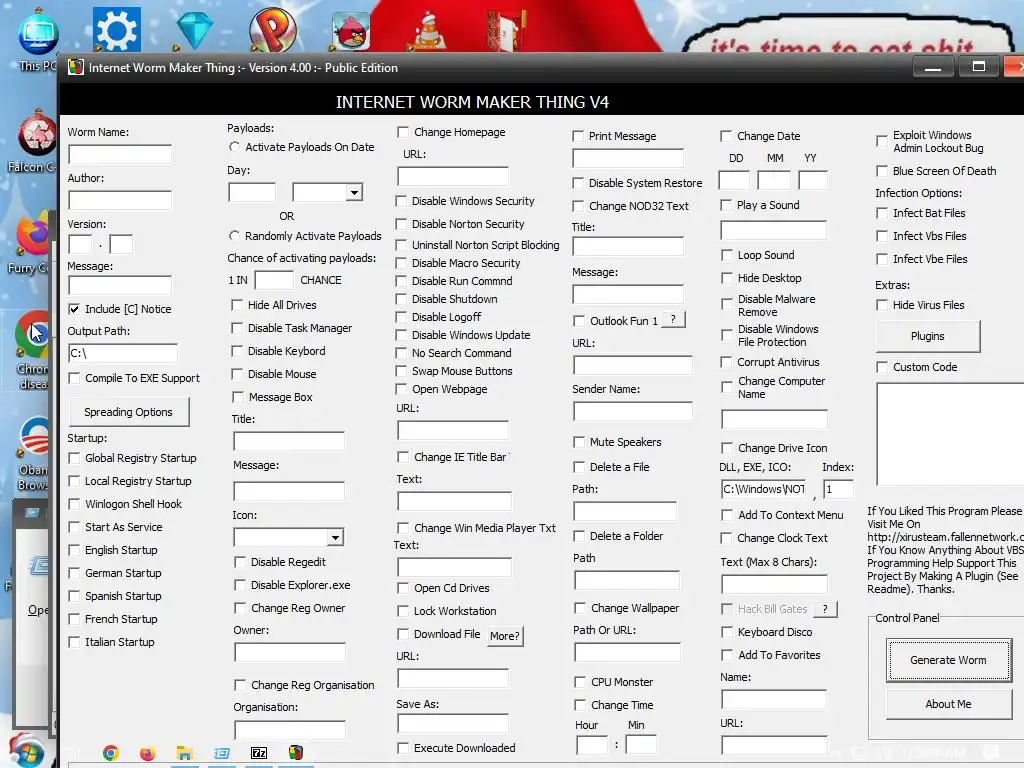The image size is (1024, 768).
Task: Enable the Change Wallpaper option
Action: point(580,608)
